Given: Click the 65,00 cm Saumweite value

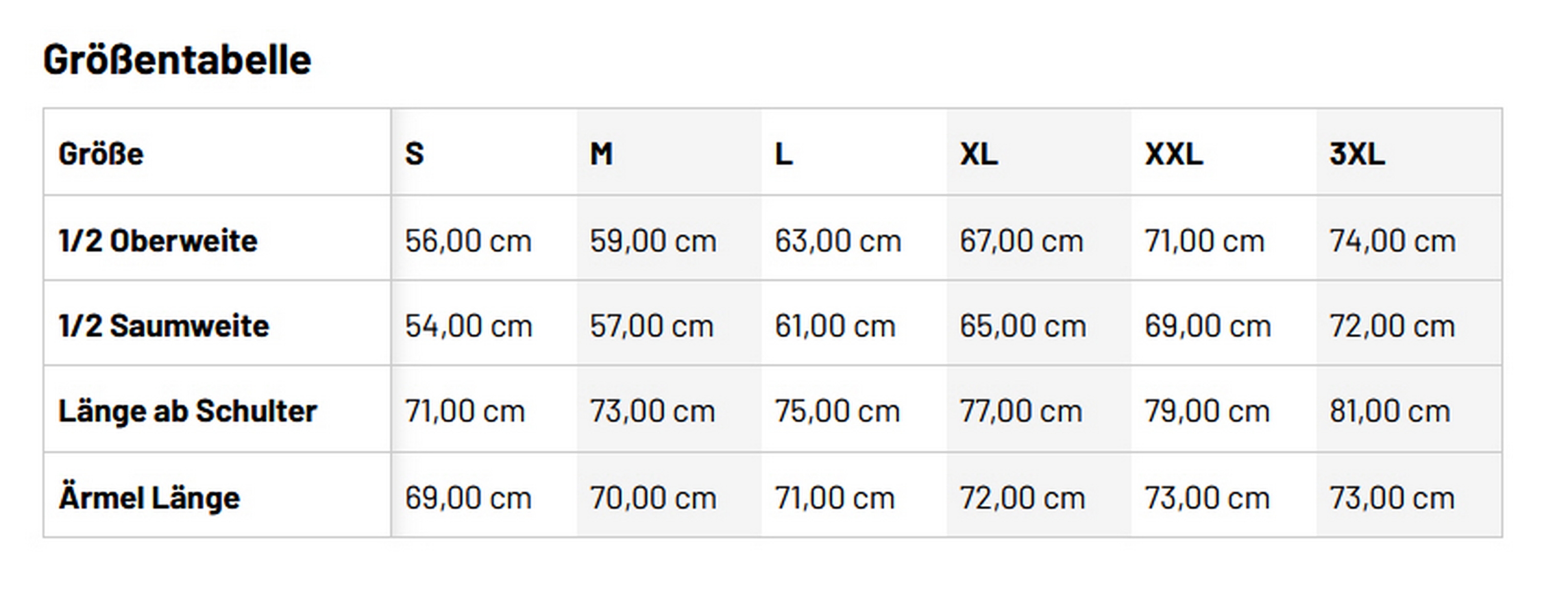Looking at the screenshot, I should pyautogui.click(x=1023, y=325).
